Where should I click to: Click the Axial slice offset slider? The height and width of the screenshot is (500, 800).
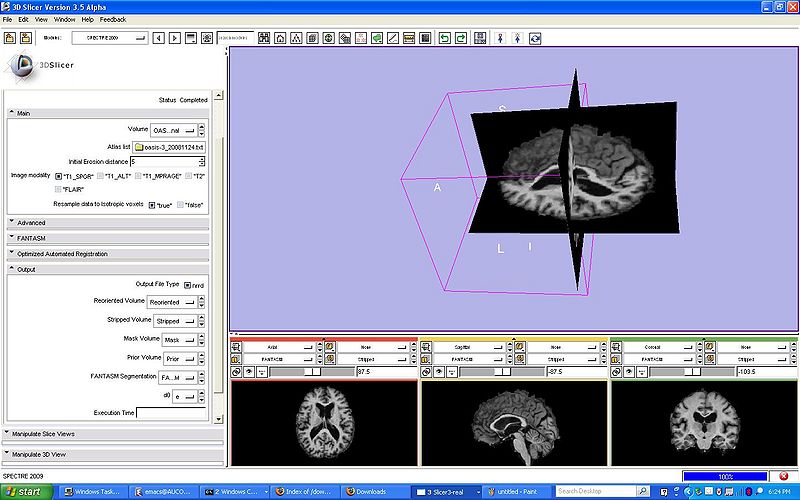(312, 372)
